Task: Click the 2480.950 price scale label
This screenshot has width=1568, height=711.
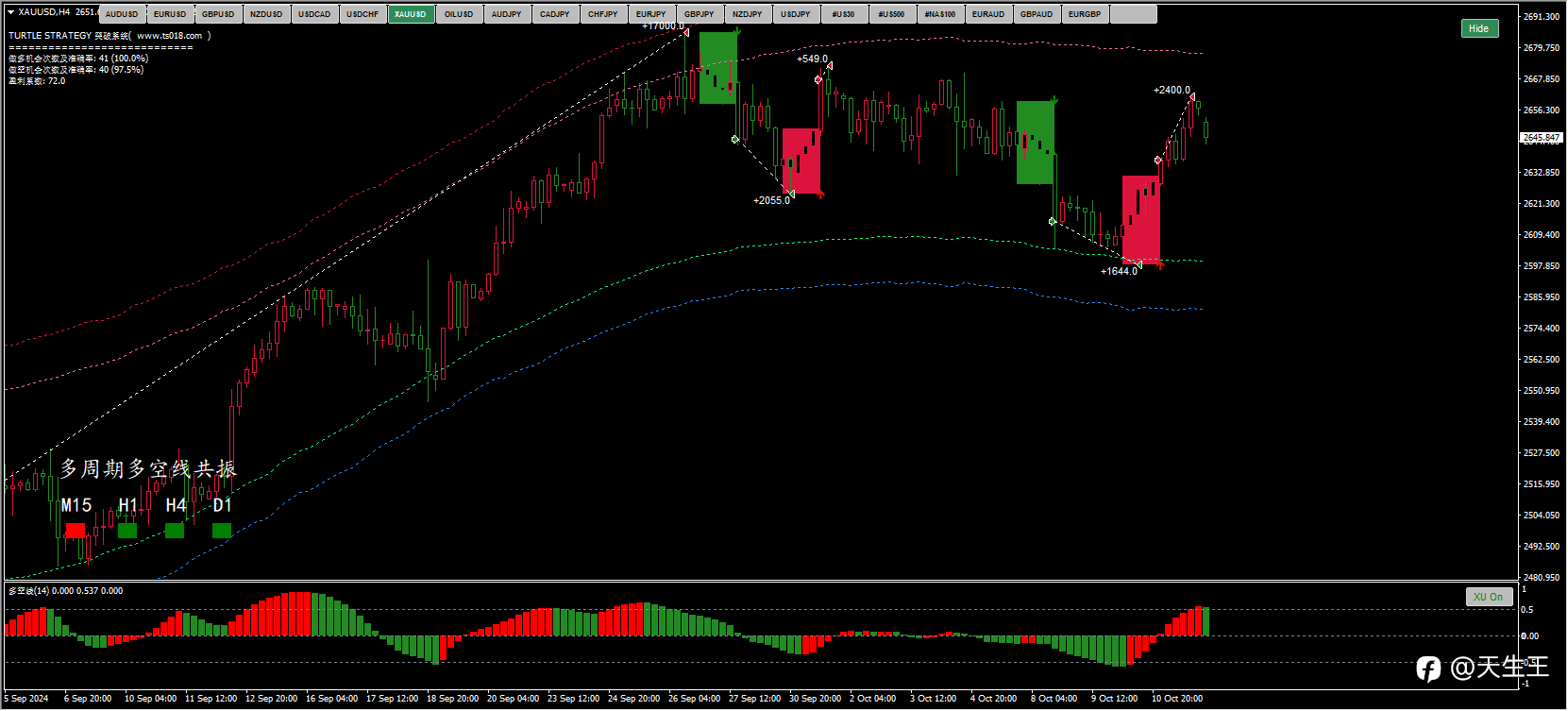Action: pos(1541,577)
